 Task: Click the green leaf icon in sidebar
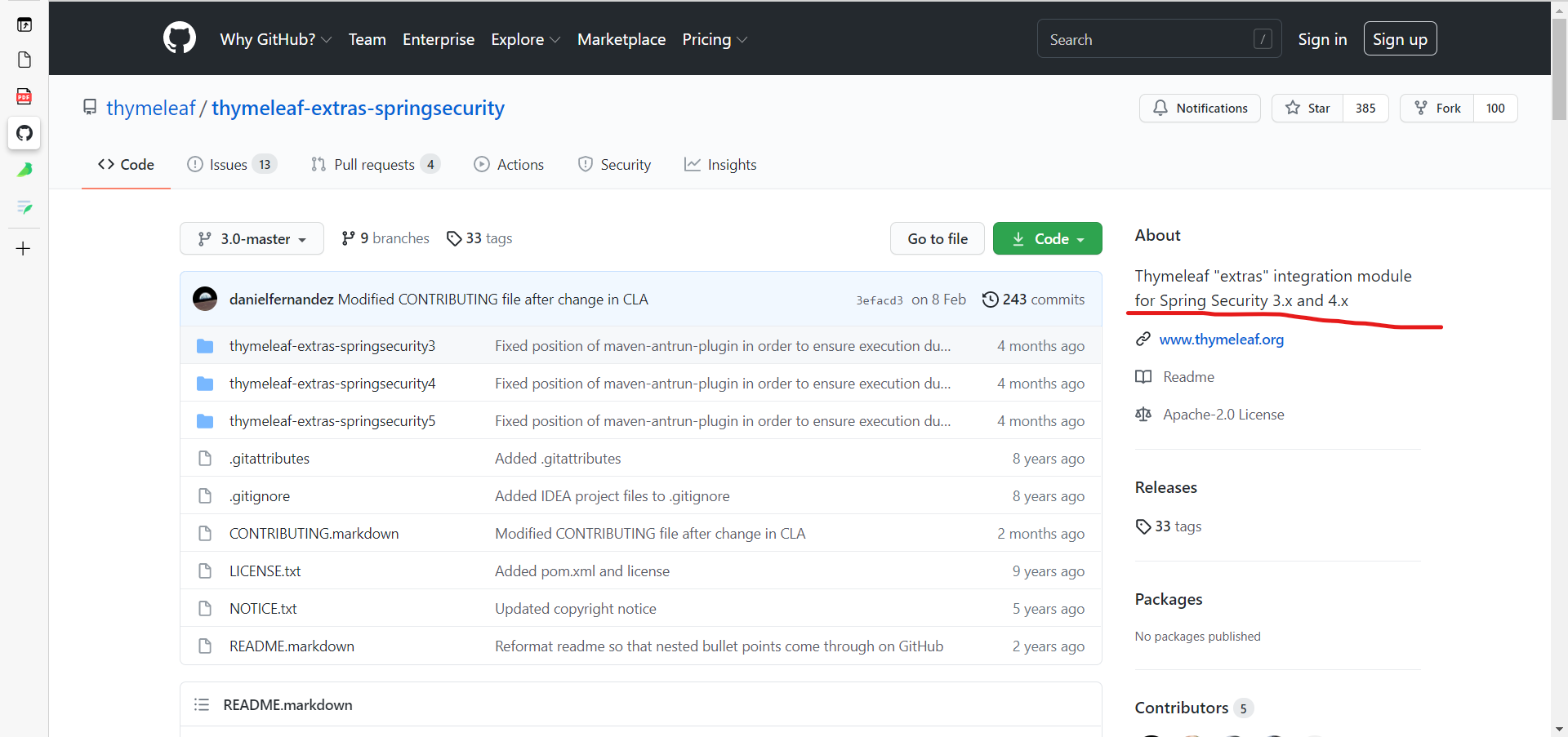click(x=24, y=170)
